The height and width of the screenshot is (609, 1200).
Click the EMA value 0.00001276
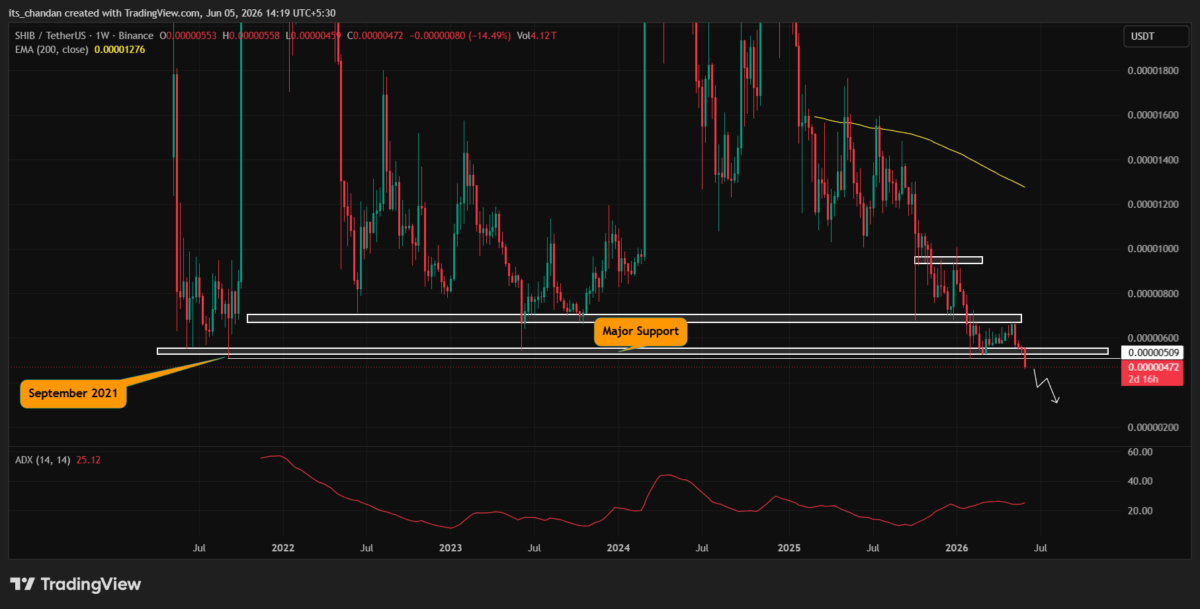(x=120, y=49)
